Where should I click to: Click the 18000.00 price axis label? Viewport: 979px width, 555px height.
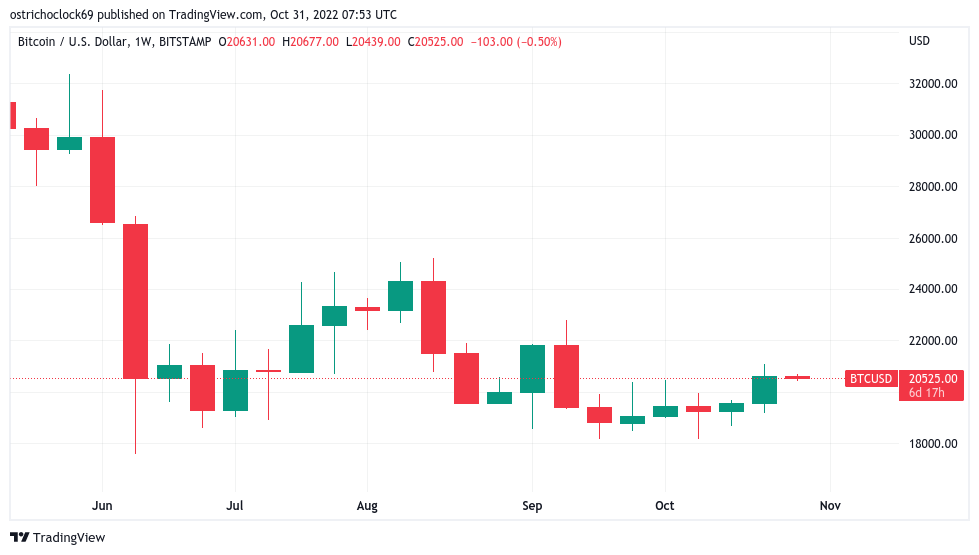click(933, 443)
